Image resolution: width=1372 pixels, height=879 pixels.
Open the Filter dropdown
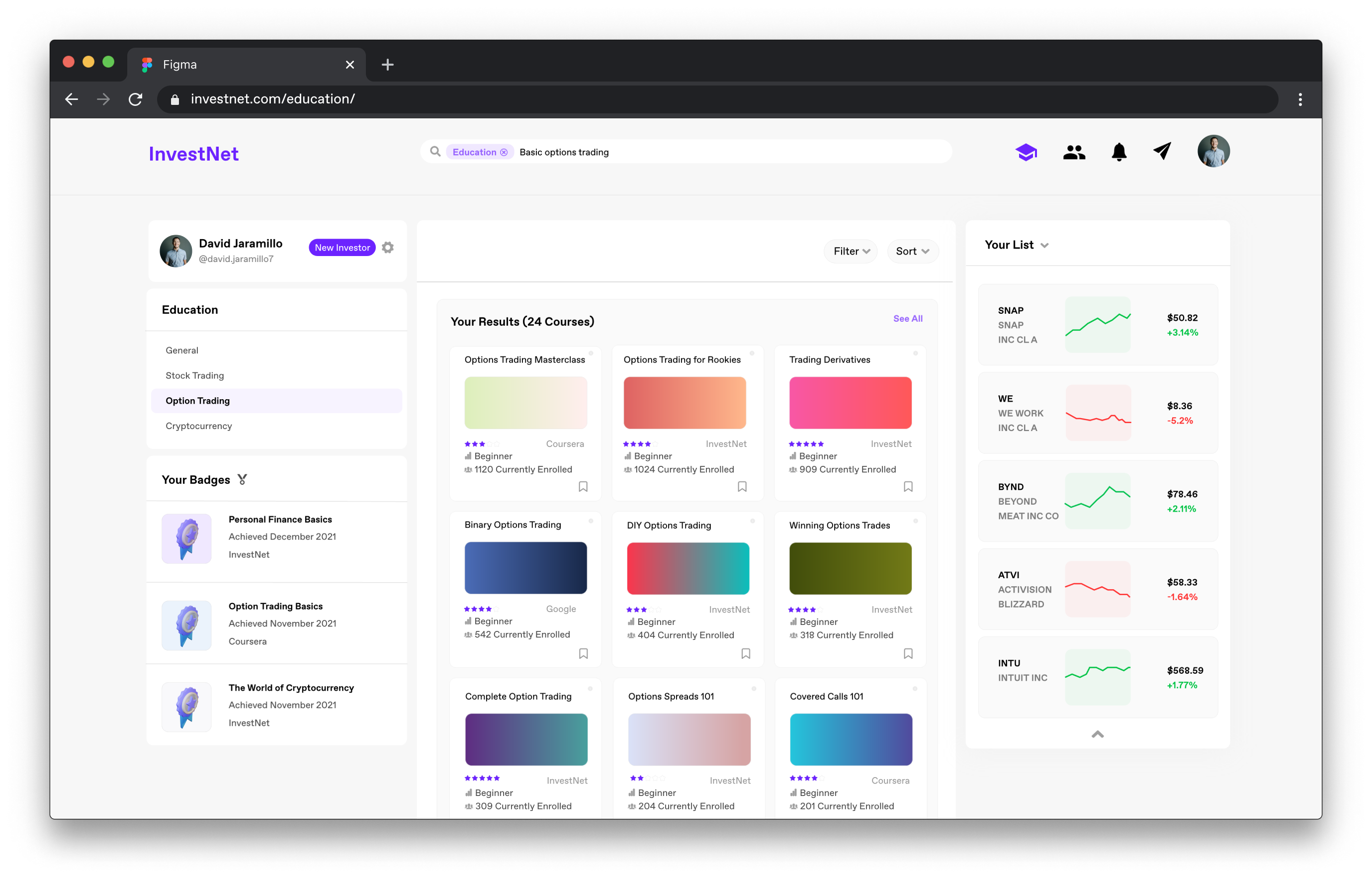[851, 251]
